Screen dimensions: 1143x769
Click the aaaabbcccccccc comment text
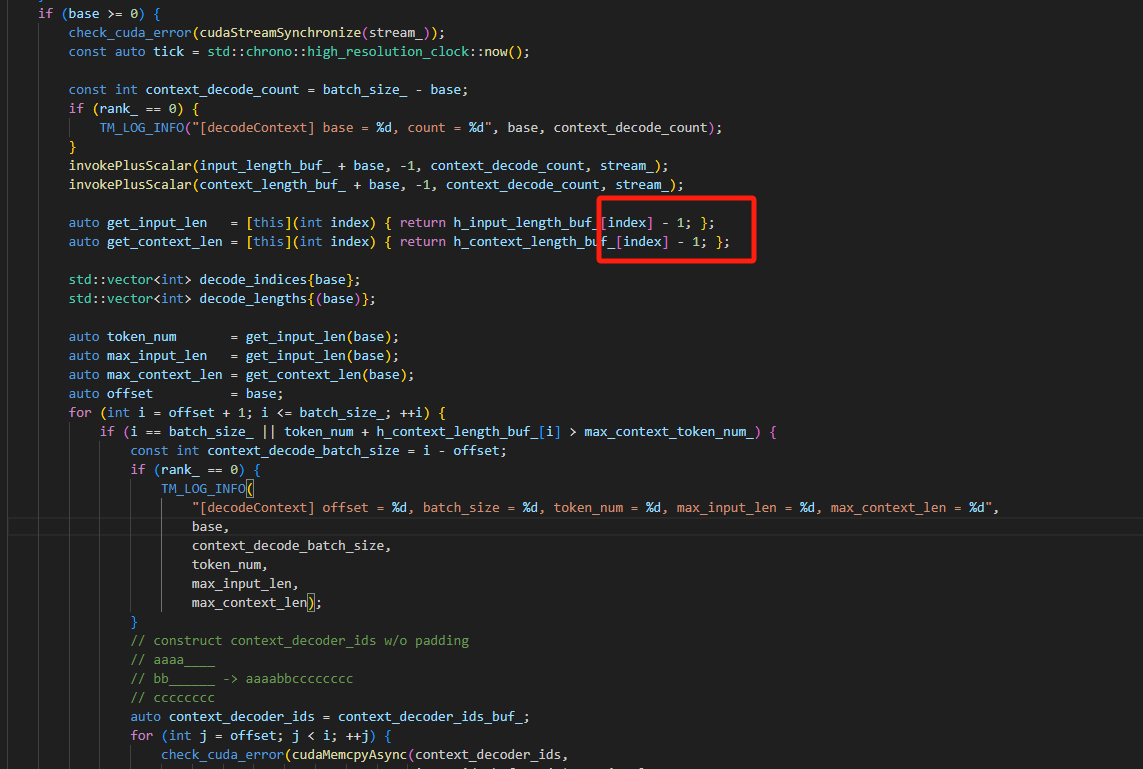coord(299,678)
